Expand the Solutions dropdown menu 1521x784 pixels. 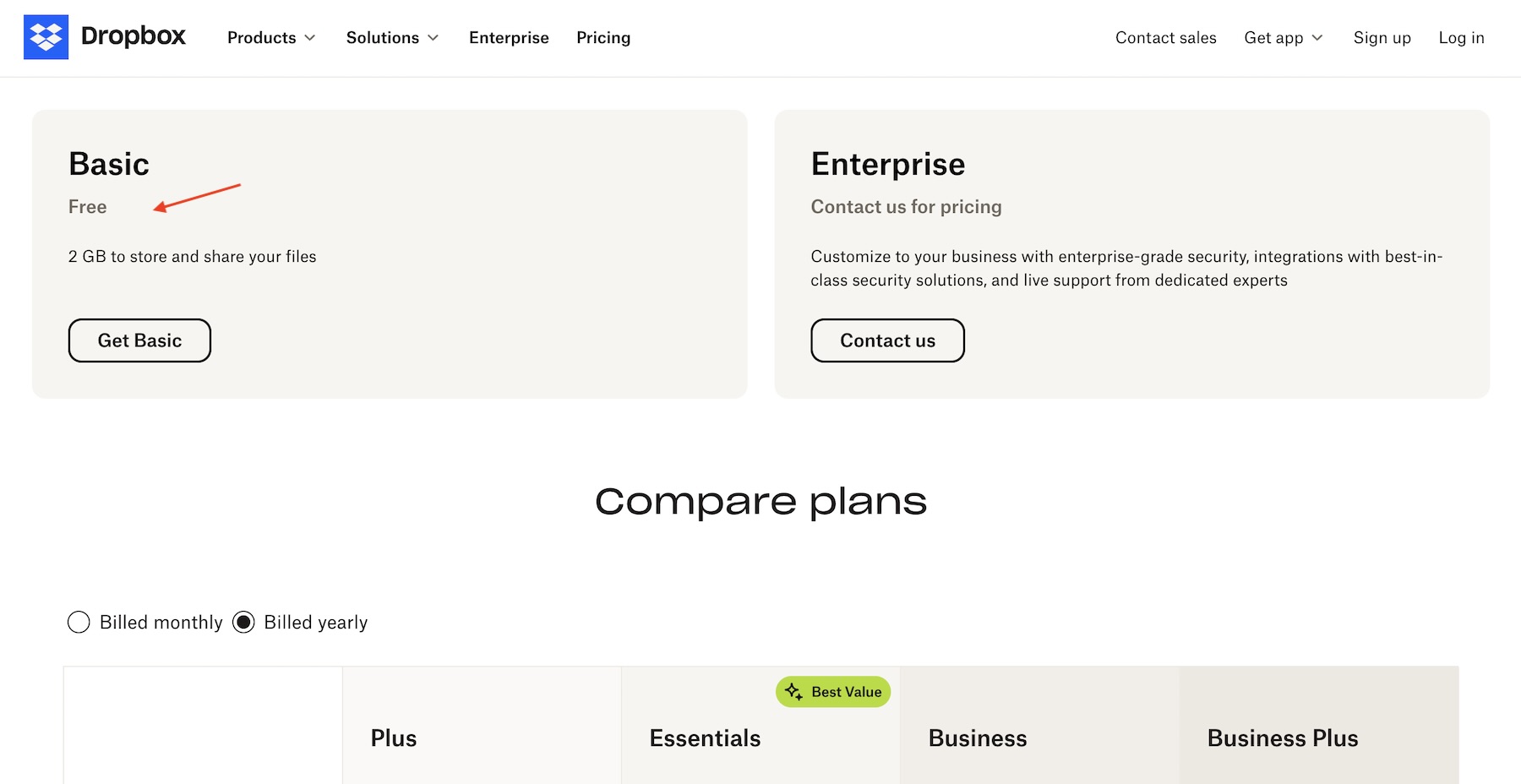392,38
